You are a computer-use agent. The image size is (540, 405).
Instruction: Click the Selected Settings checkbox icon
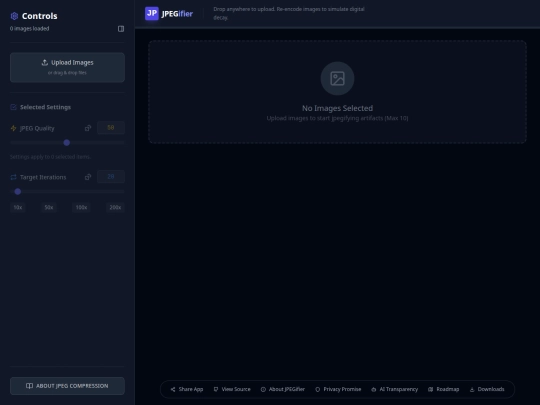13,107
